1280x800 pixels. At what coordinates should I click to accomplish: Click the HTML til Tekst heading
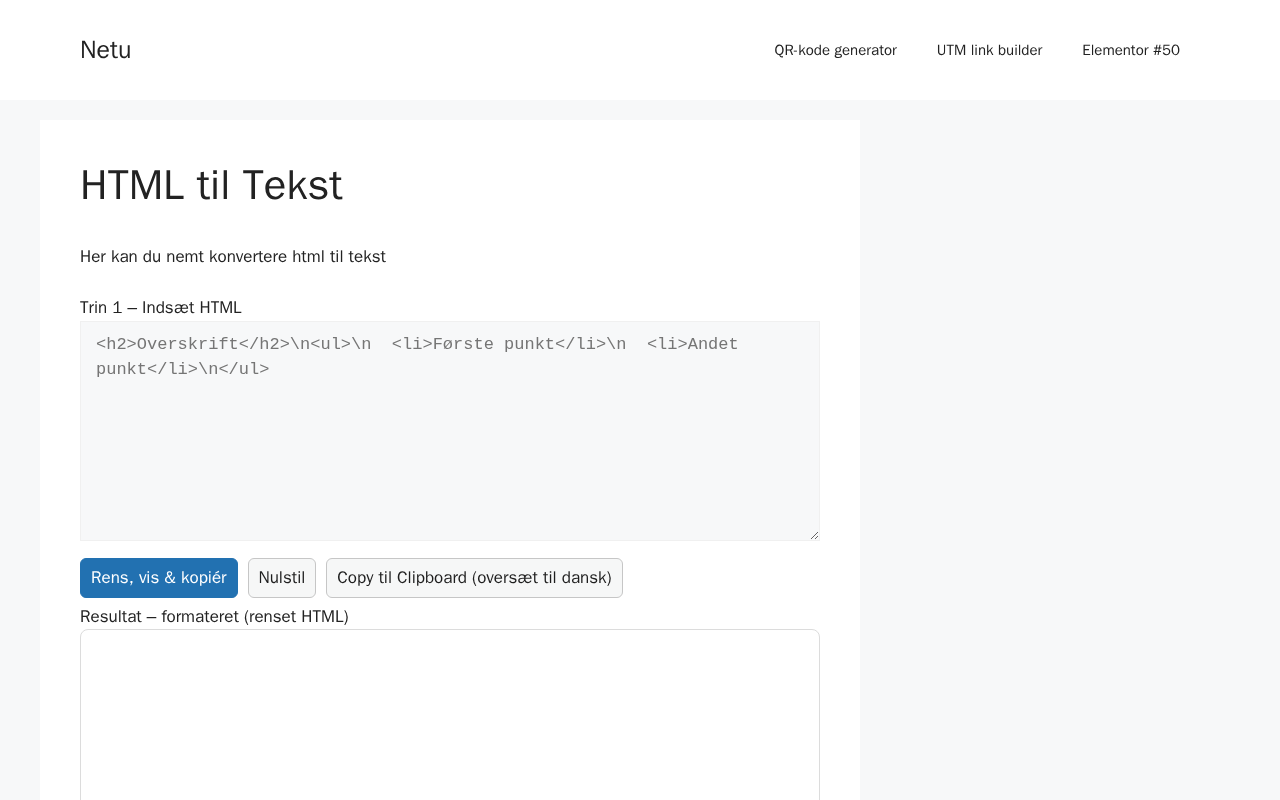[211, 185]
